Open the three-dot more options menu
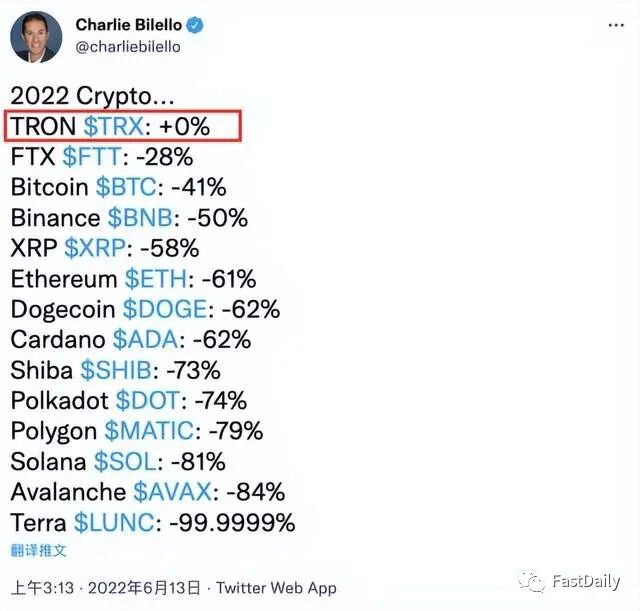Viewport: 640px width, 611px height. (616, 25)
